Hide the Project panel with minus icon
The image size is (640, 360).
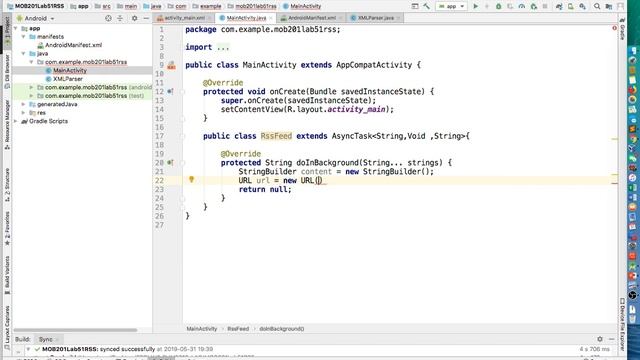146,18
